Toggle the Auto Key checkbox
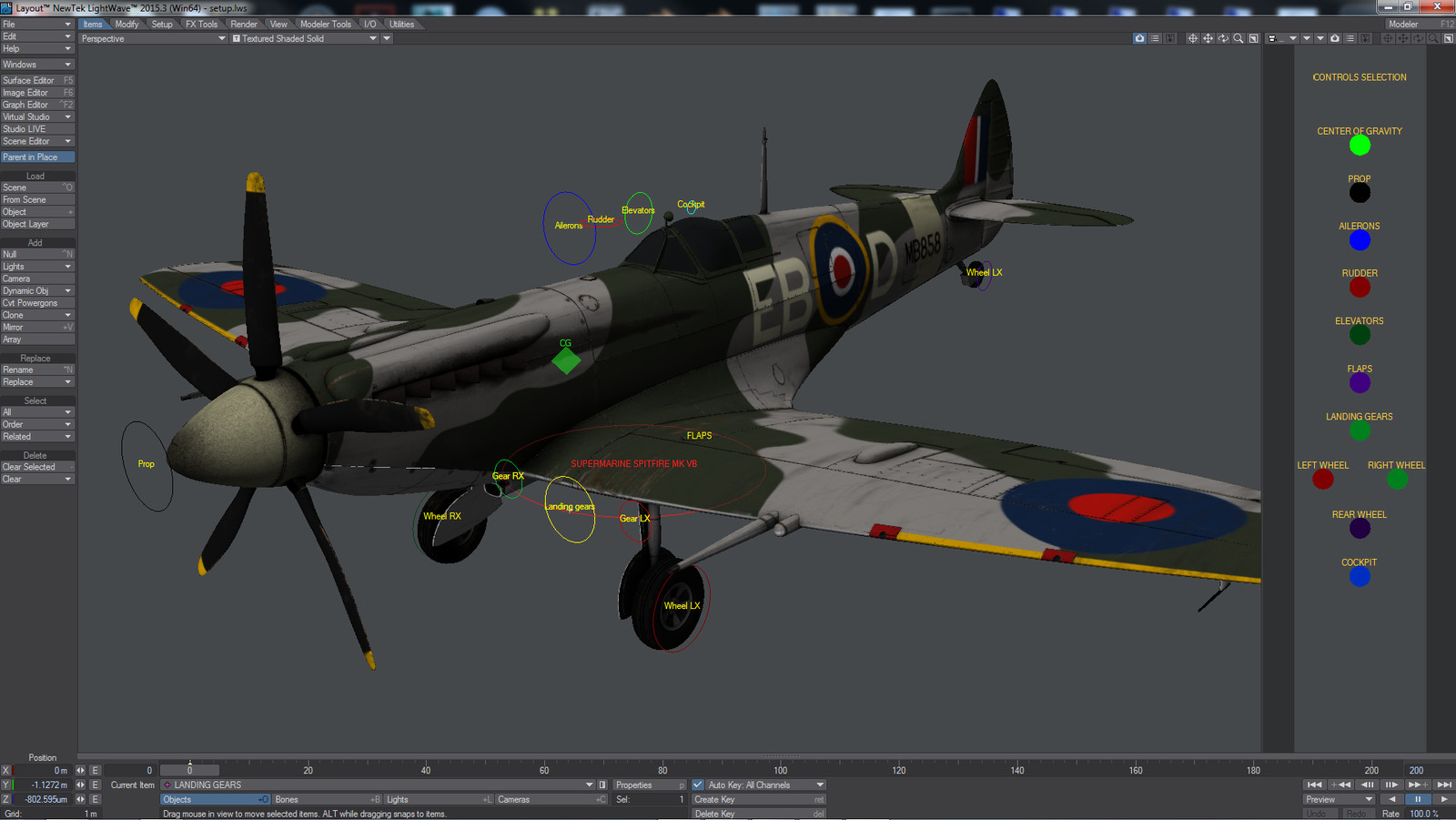Viewport: 1456px width, 820px height. click(x=698, y=785)
